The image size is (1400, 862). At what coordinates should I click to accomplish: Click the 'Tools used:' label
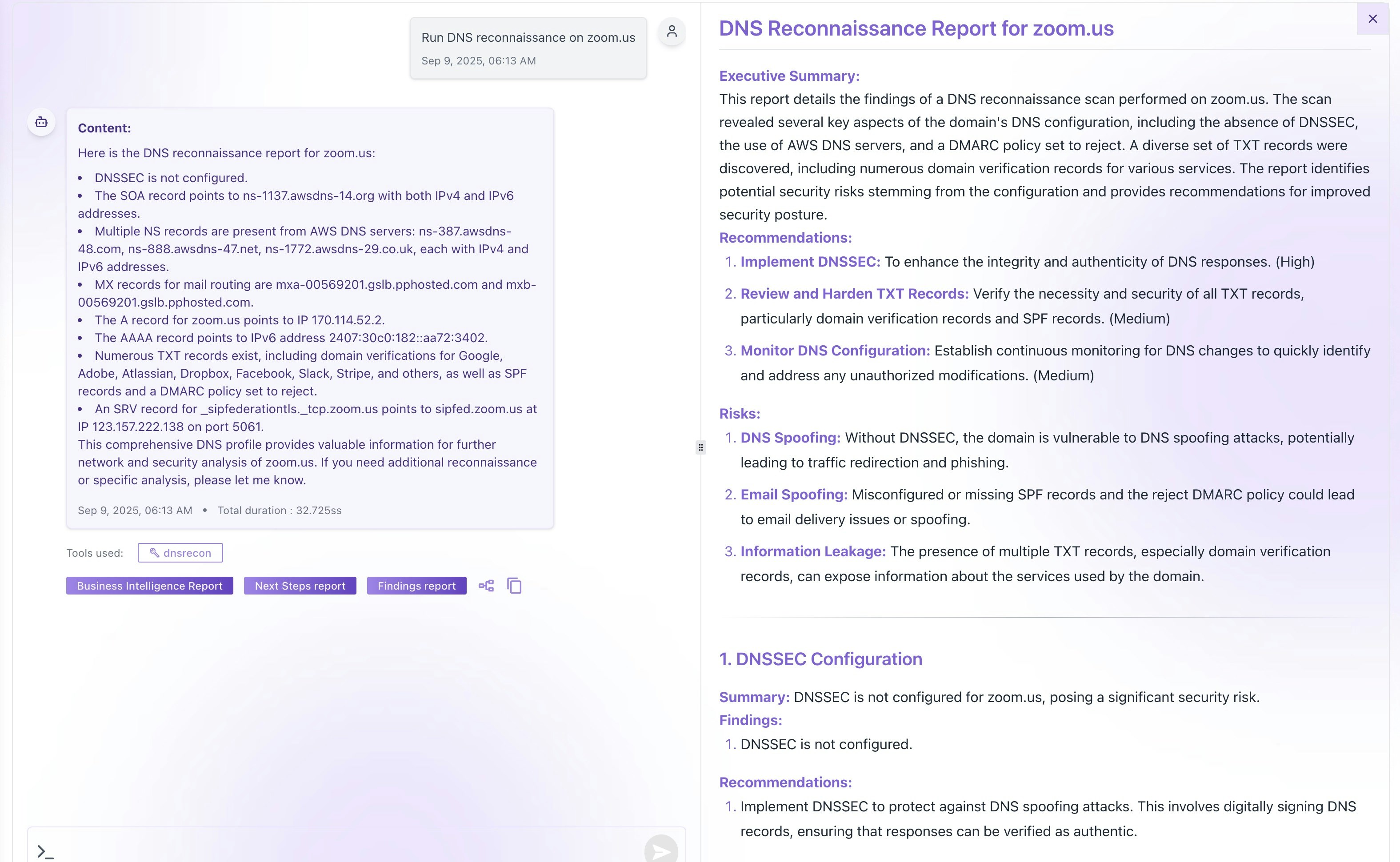tap(95, 553)
